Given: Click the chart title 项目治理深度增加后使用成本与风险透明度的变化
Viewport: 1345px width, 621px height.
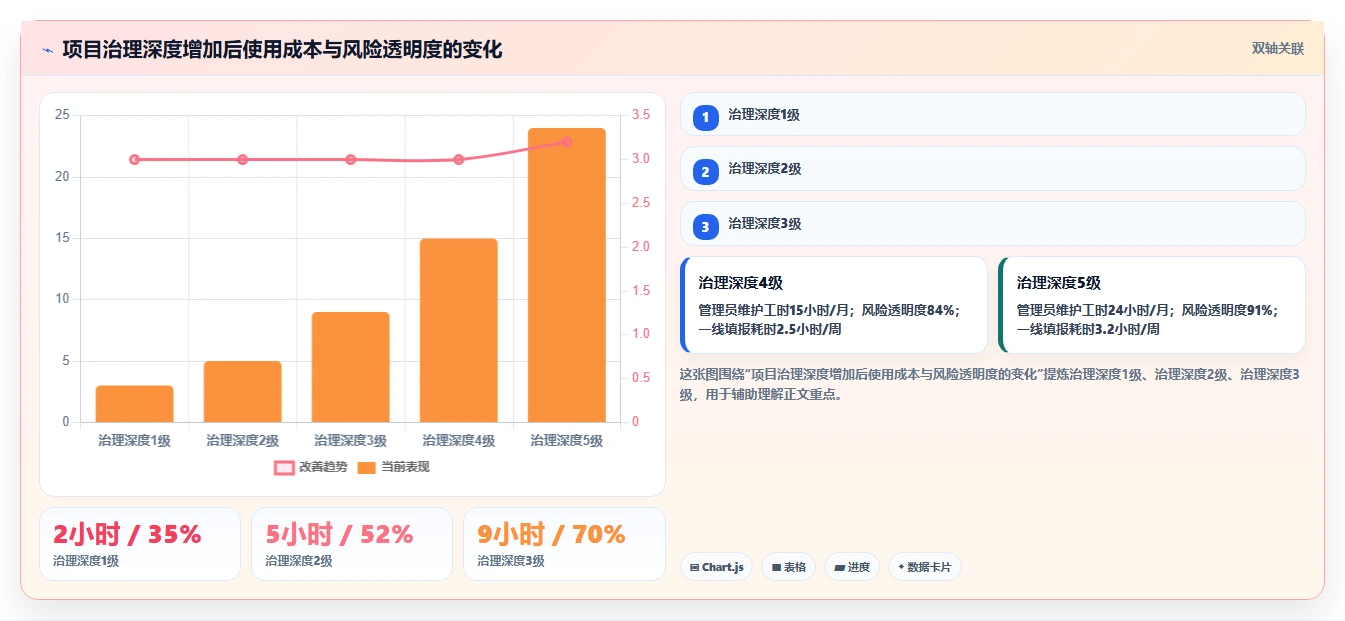Looking at the screenshot, I should [282, 50].
